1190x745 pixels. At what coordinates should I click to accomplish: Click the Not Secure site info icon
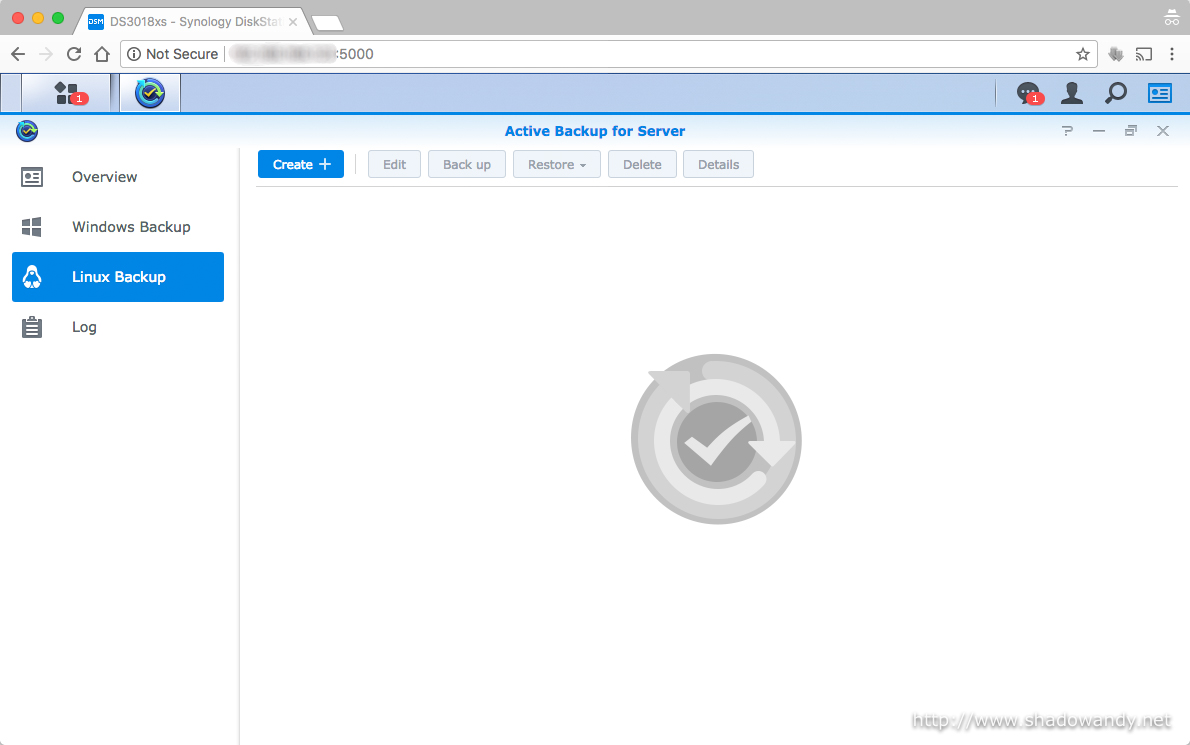tap(134, 54)
